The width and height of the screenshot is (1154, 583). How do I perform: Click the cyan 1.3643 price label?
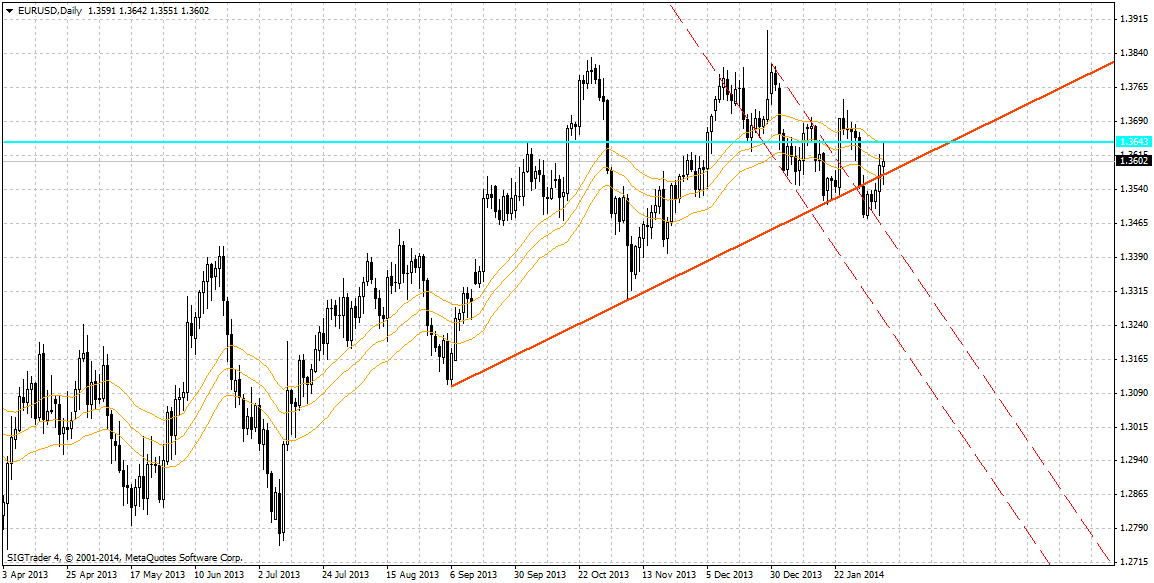pos(1133,141)
